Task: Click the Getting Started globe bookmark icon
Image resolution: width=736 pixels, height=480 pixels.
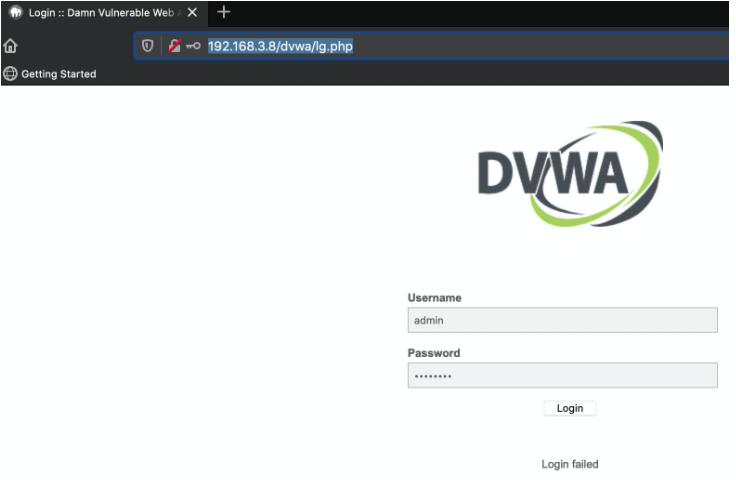Action: tap(10, 74)
